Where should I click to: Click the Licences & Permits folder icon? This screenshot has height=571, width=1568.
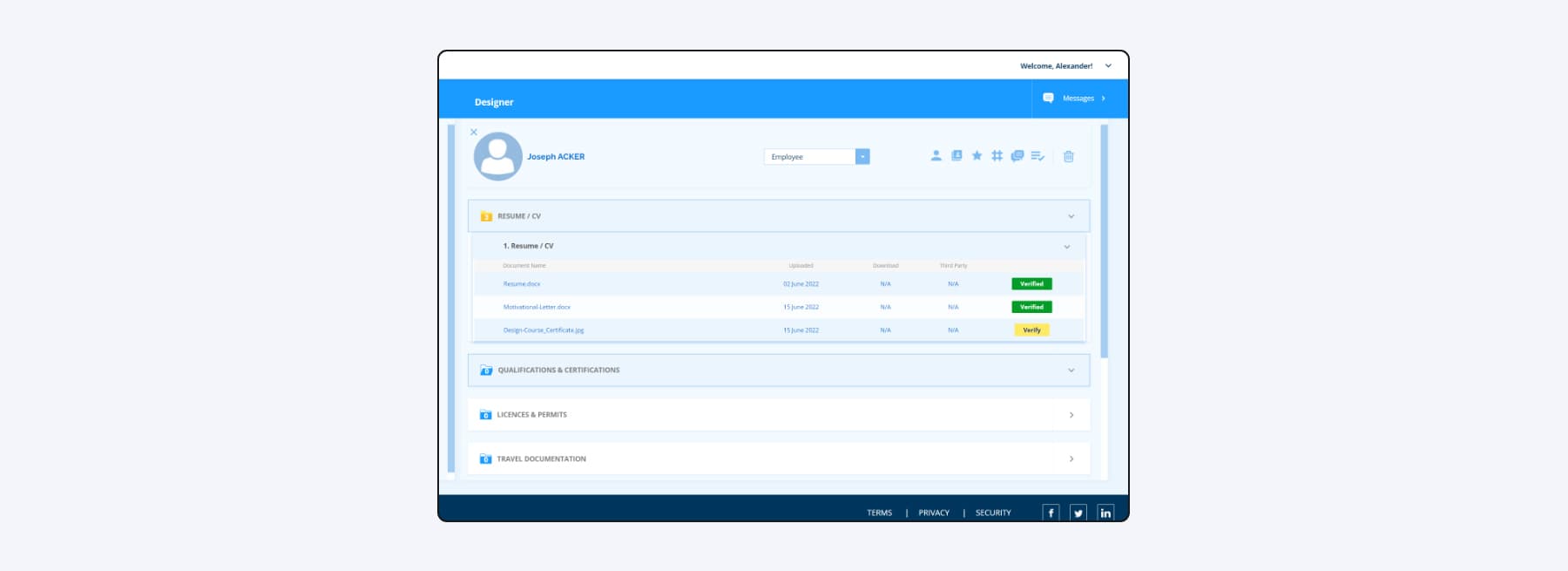coord(486,415)
